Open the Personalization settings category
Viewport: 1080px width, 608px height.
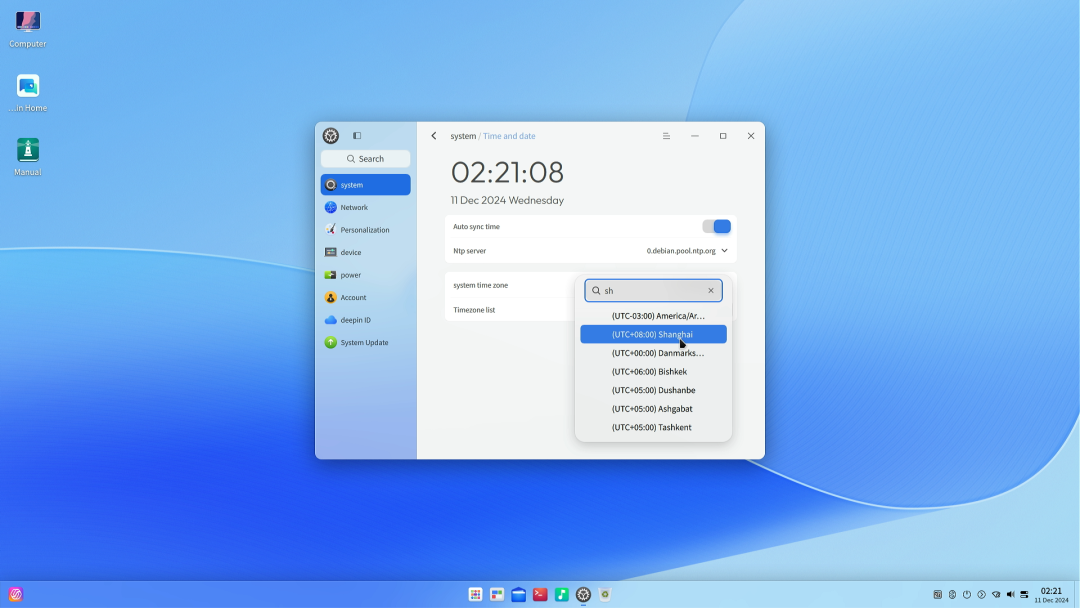click(x=365, y=230)
